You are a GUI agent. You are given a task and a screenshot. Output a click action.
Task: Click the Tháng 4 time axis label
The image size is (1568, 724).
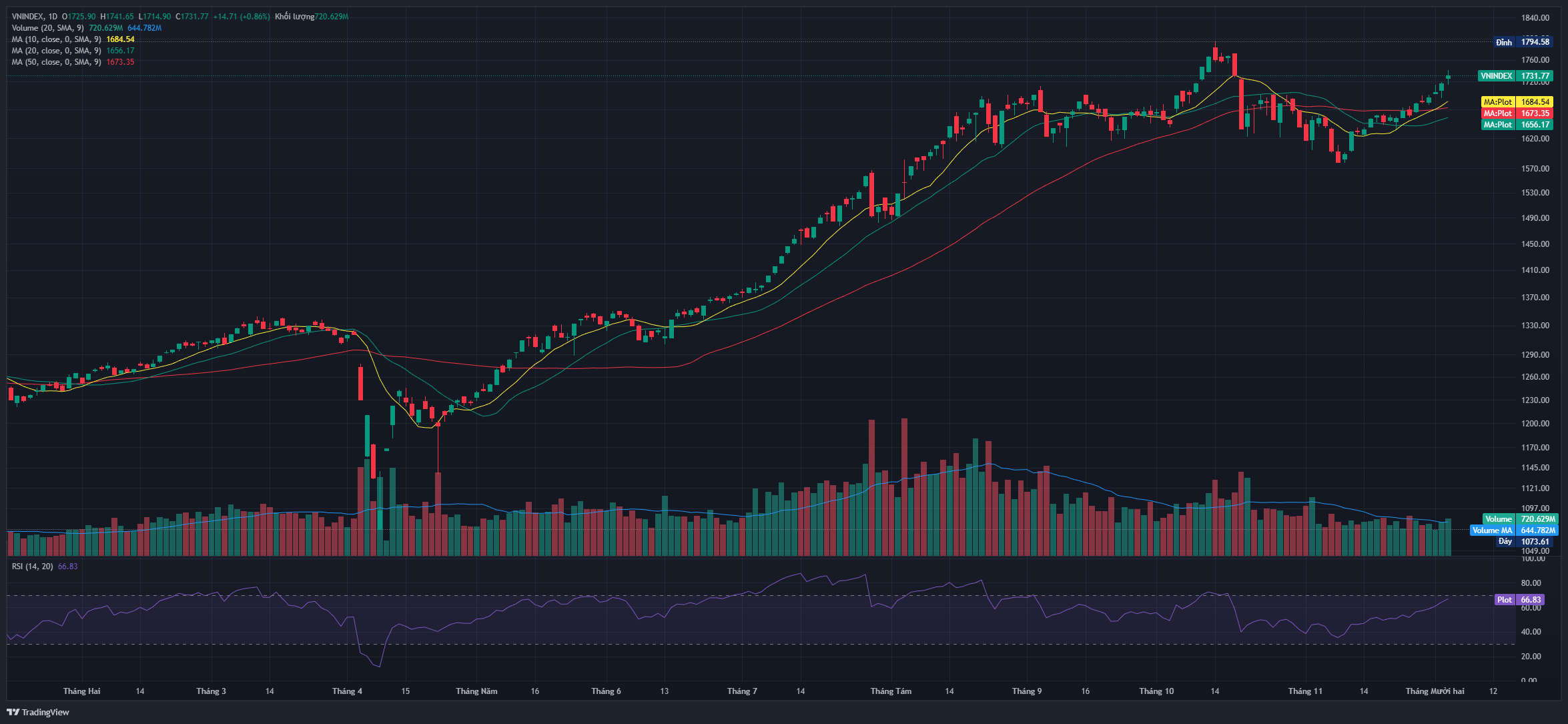click(x=347, y=691)
